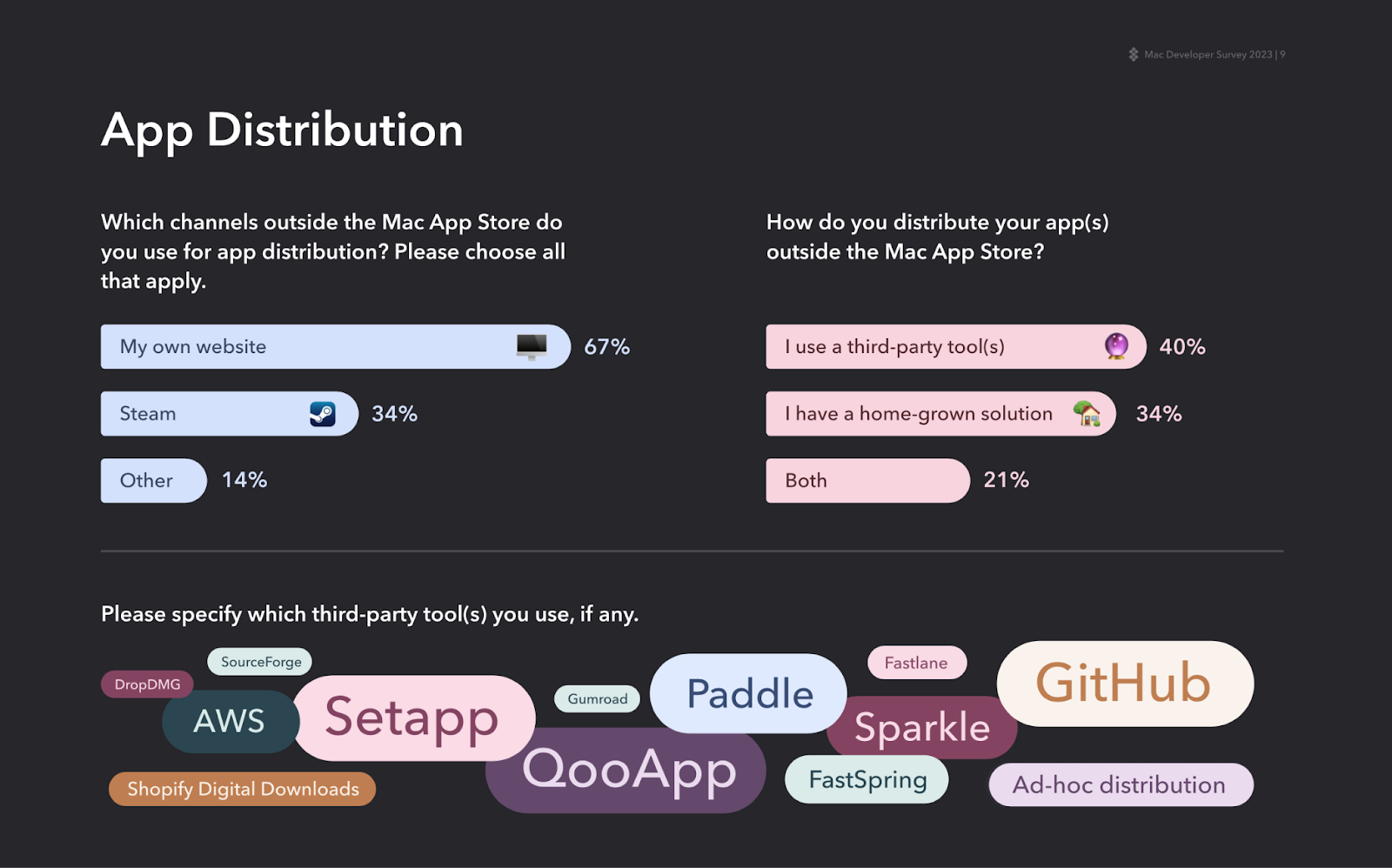Click the crystal ball icon

(x=1116, y=346)
